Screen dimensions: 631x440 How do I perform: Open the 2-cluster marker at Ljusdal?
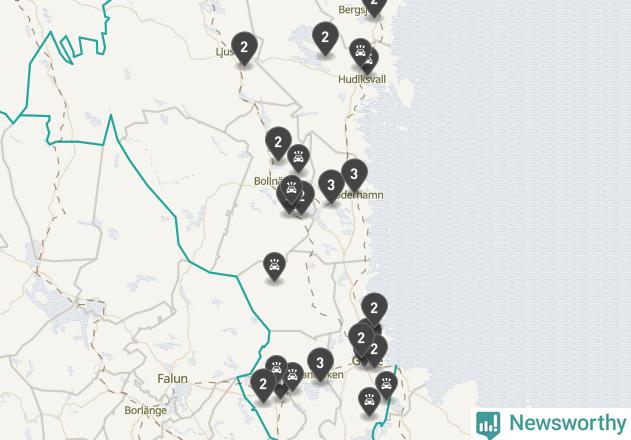tap(244, 48)
